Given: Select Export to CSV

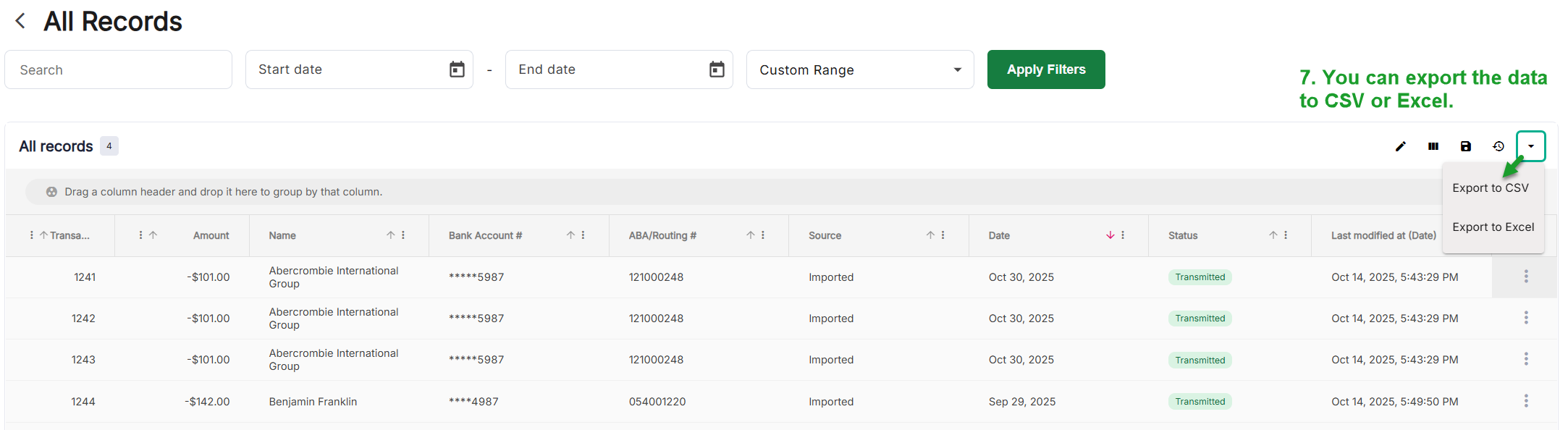Looking at the screenshot, I should [1491, 188].
